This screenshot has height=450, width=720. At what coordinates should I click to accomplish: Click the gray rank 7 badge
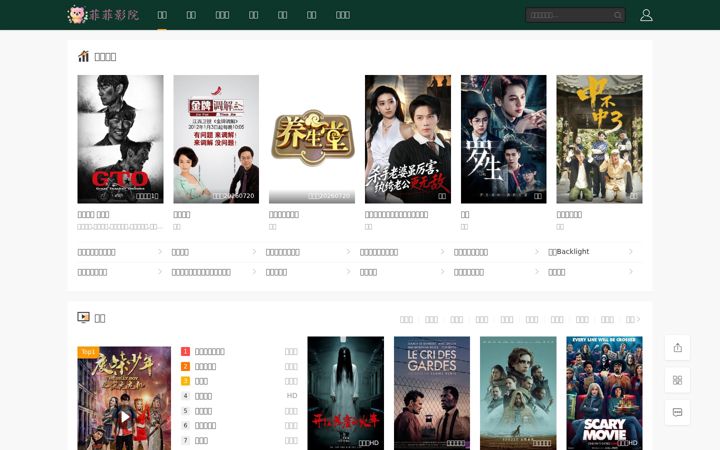tap(186, 440)
